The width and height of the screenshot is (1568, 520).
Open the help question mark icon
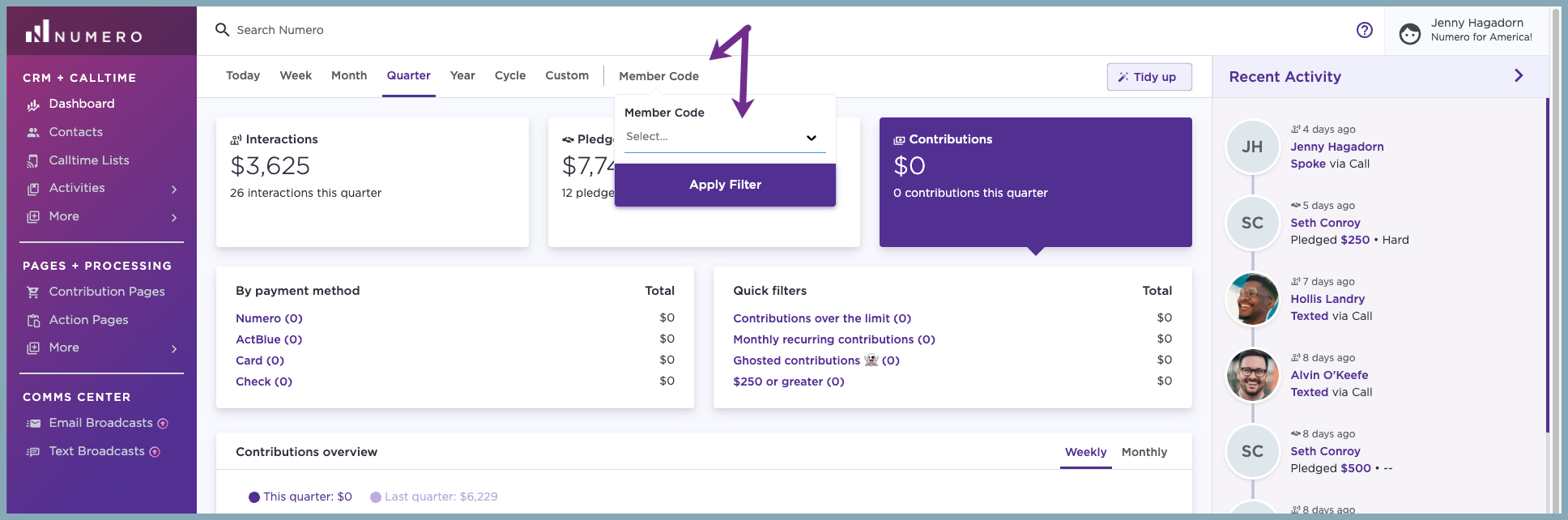point(1365,30)
